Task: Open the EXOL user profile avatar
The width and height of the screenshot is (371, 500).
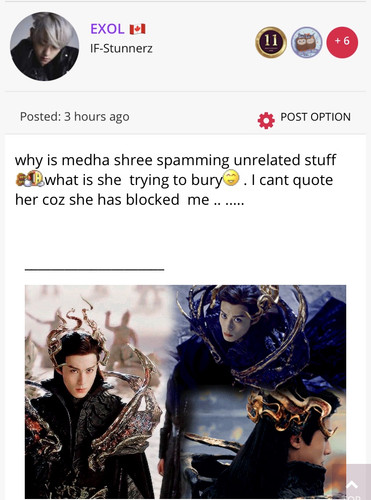Action: 45,46
